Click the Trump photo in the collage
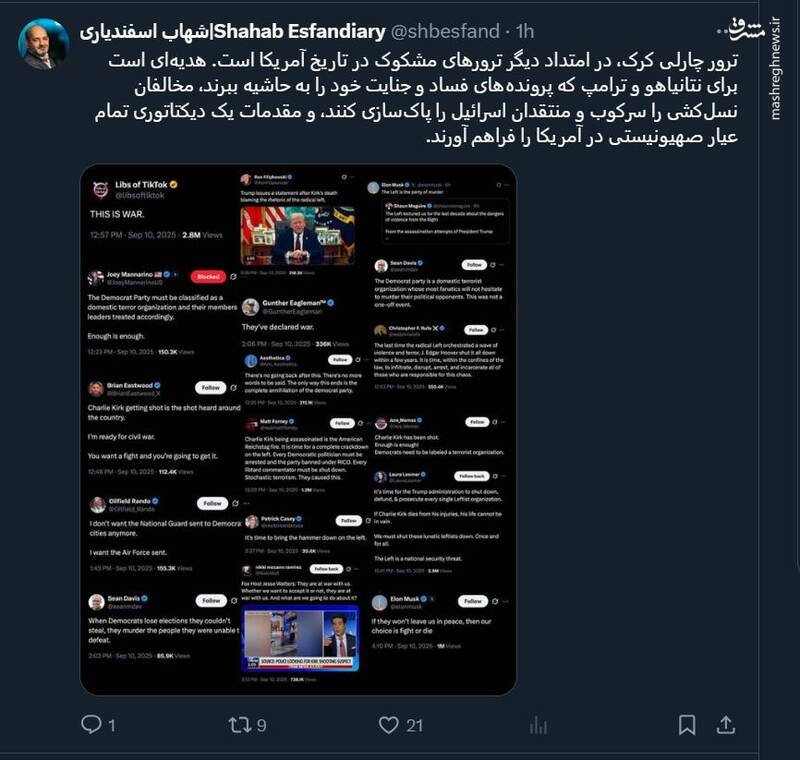800x760 pixels. (x=298, y=235)
